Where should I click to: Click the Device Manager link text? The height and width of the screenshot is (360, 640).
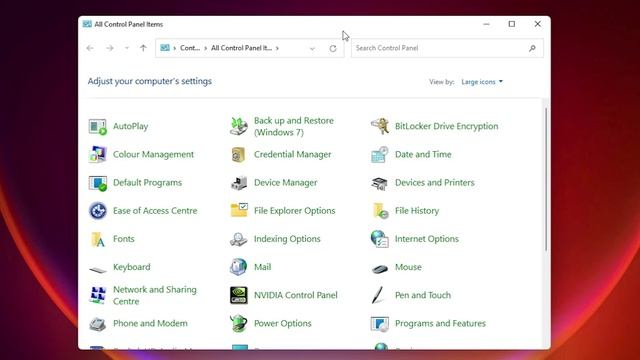(285, 182)
